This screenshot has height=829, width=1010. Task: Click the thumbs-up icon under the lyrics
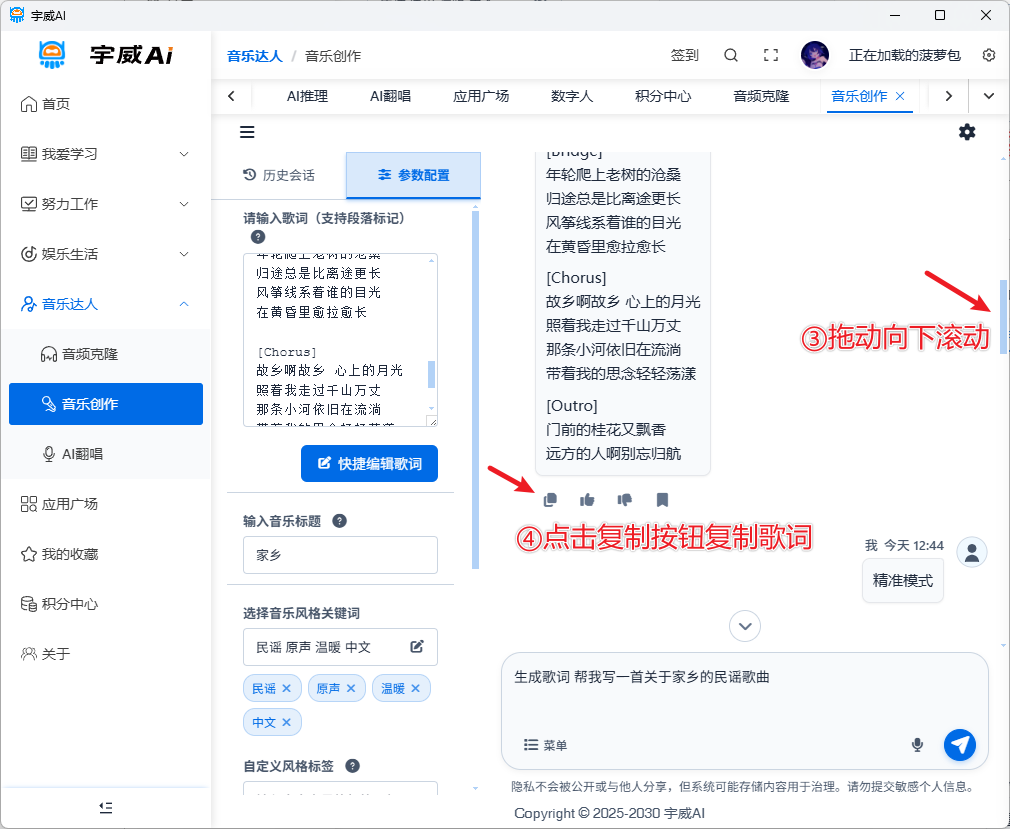point(587,500)
